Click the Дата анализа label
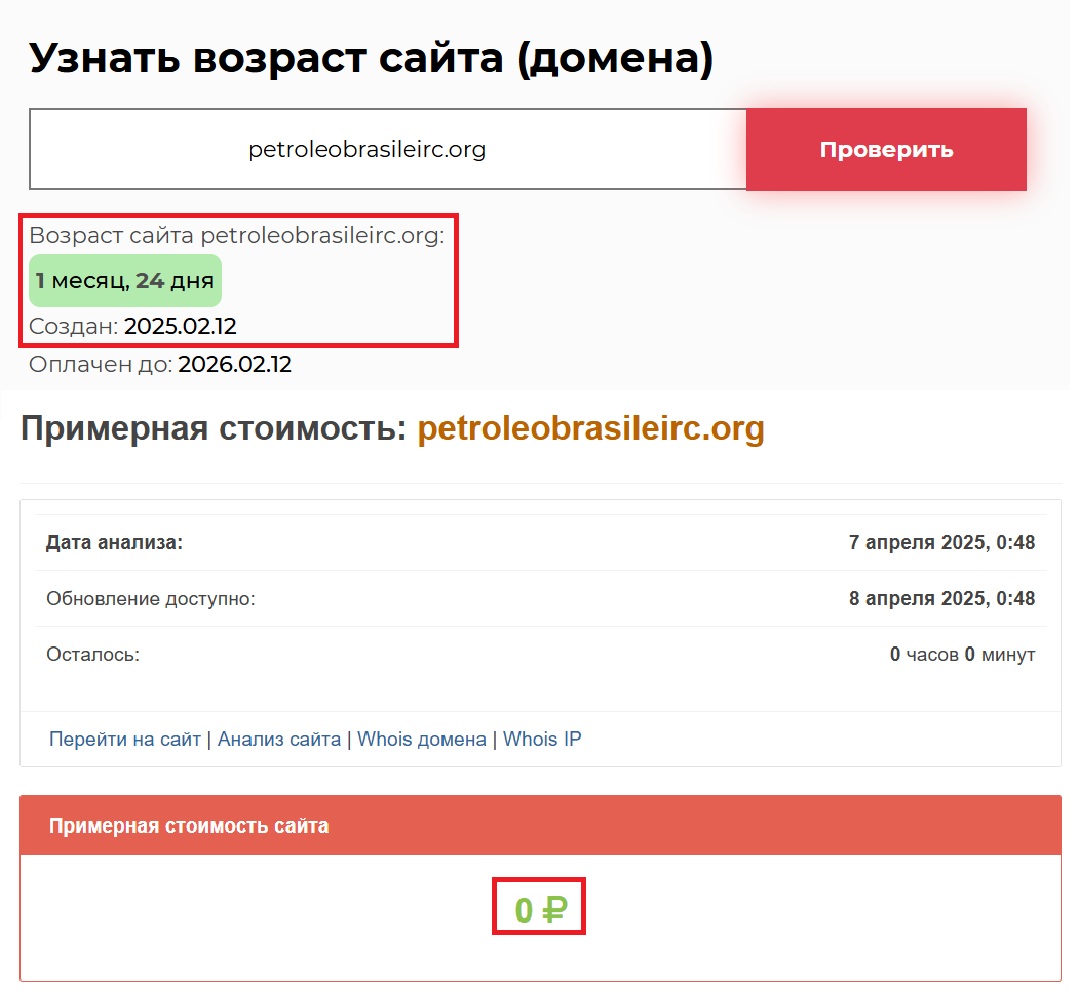Viewport: 1070px width, 995px height. tap(115, 543)
